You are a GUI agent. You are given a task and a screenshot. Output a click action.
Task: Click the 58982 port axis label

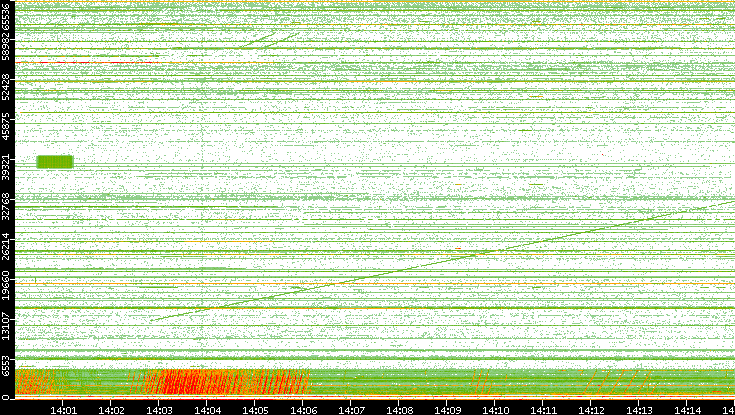click(6, 45)
